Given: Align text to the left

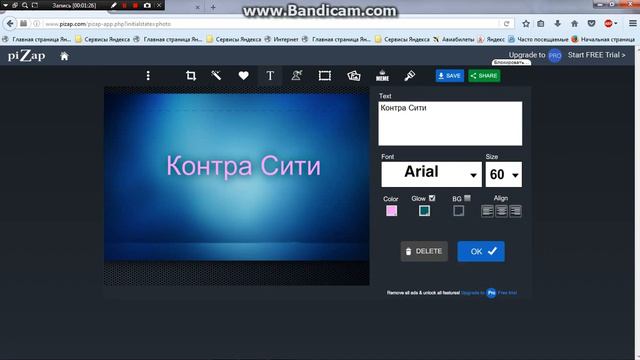Looking at the screenshot, I should click(487, 211).
